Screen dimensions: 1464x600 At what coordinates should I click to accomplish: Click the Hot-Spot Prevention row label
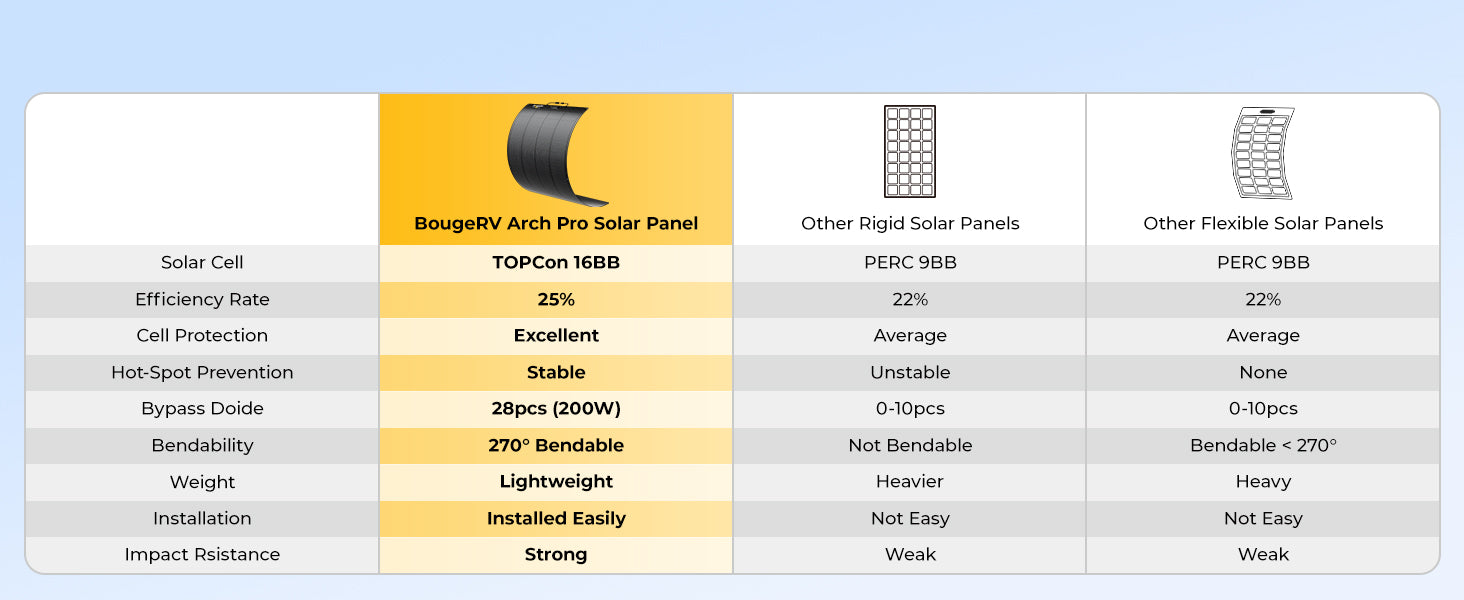[202, 373]
